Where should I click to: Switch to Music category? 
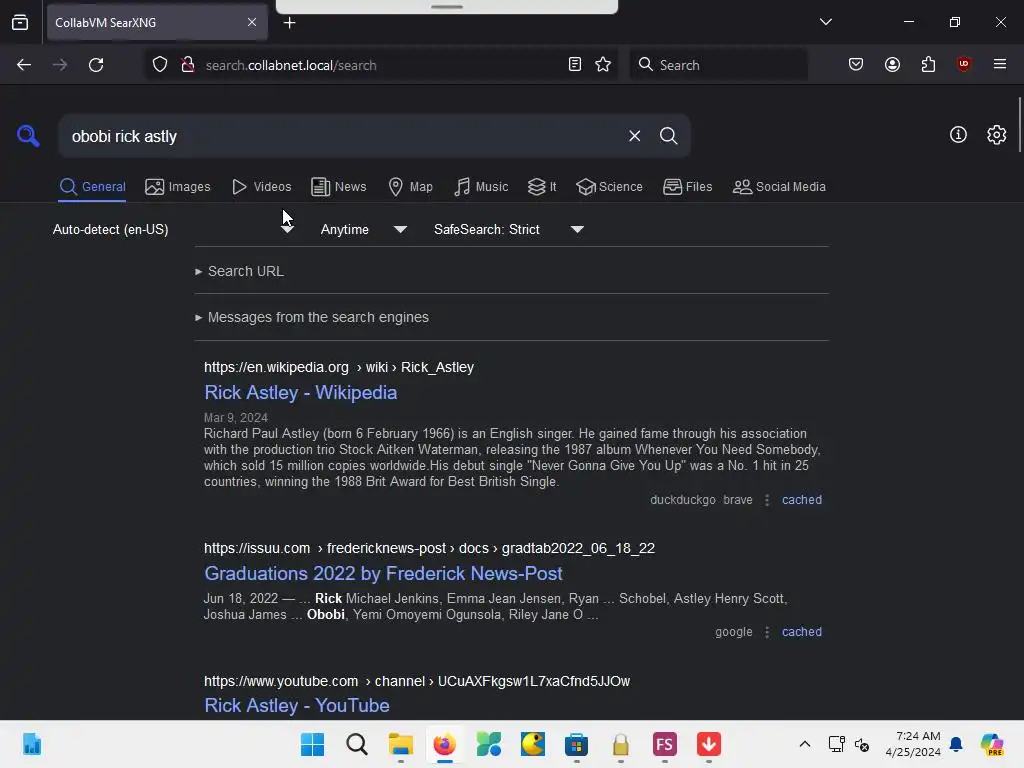[481, 187]
